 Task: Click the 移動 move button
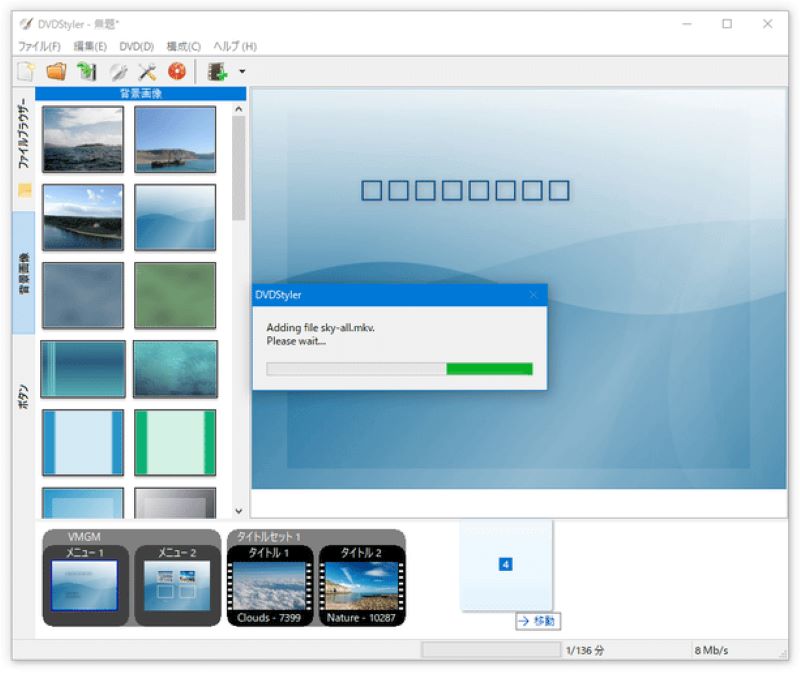coord(537,621)
